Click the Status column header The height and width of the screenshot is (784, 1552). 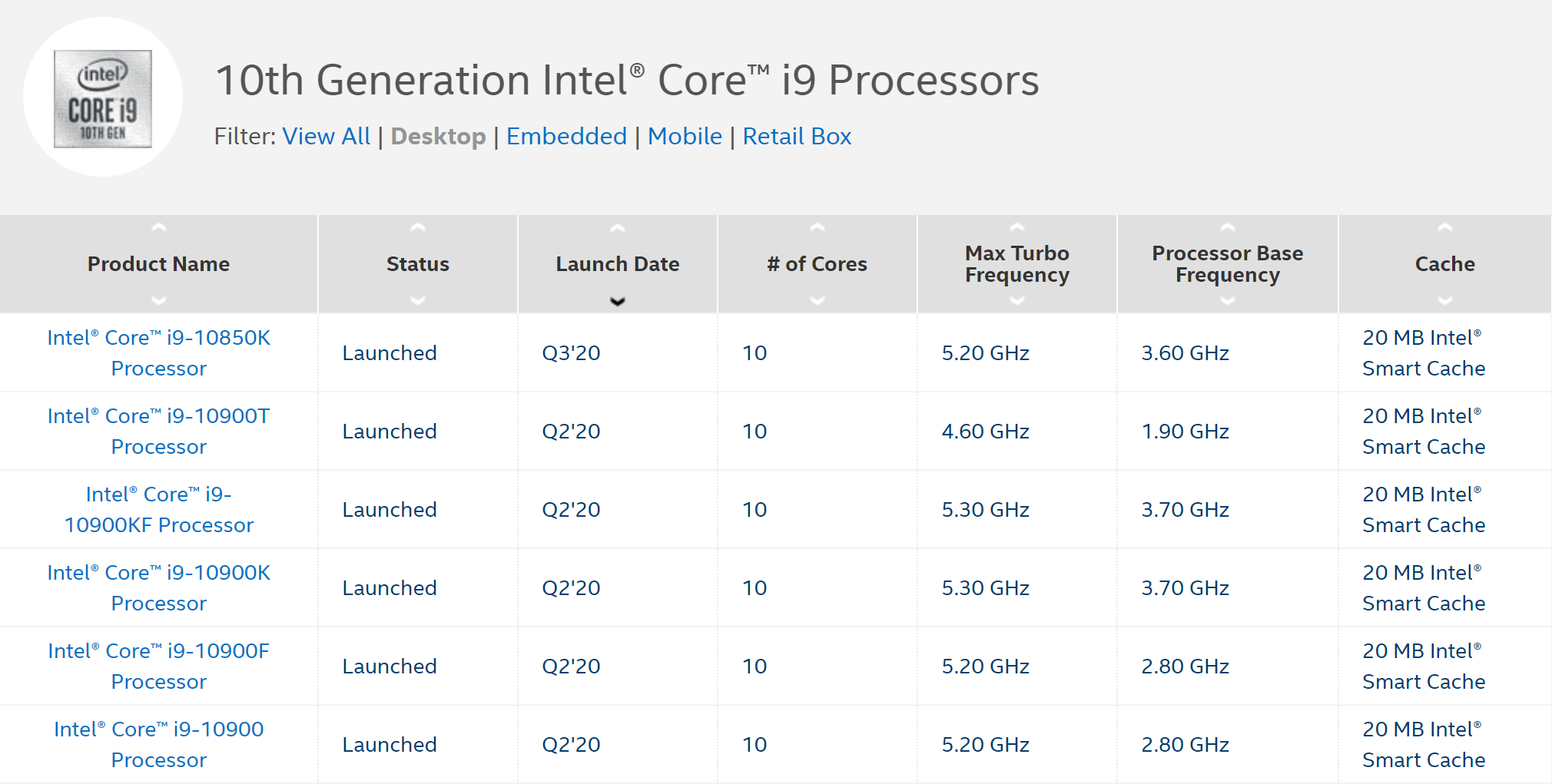pyautogui.click(x=417, y=264)
